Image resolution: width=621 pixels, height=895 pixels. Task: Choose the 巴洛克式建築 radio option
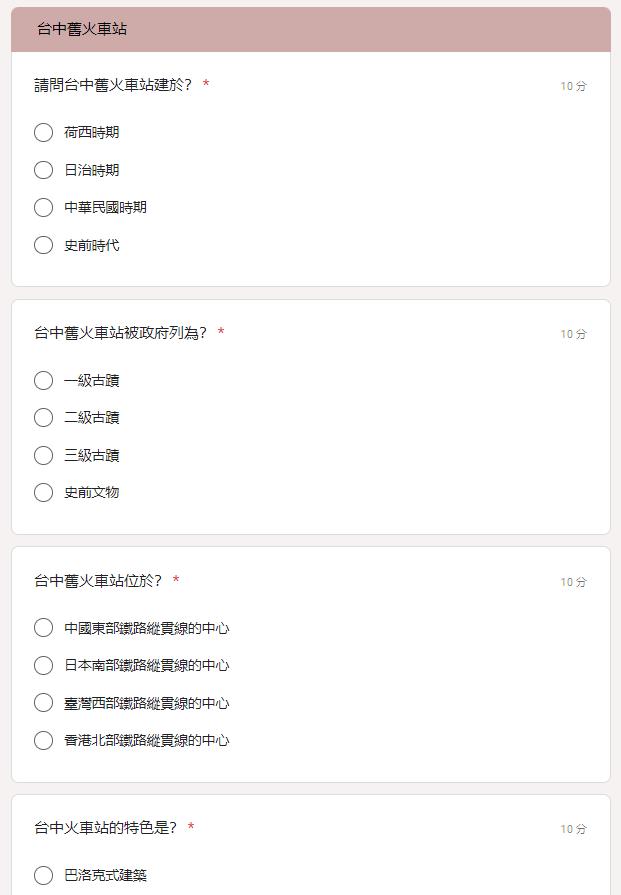pos(43,875)
